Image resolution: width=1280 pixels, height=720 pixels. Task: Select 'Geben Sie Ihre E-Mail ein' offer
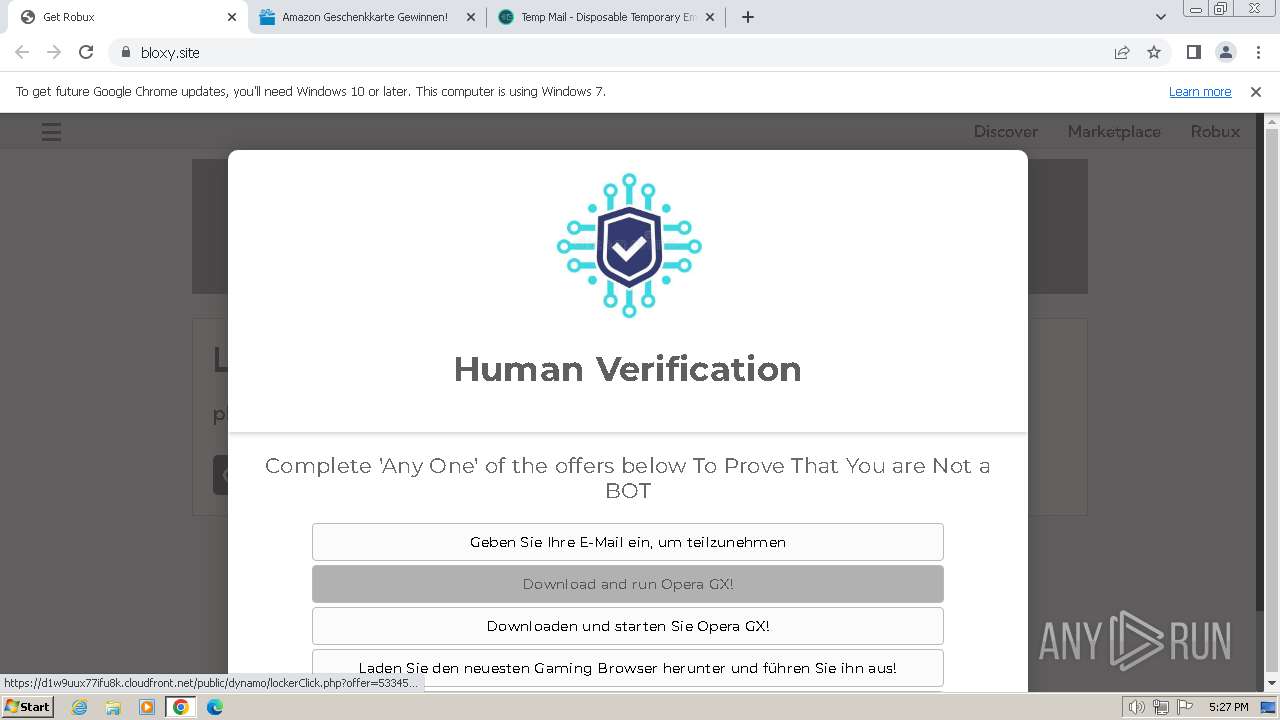[628, 542]
